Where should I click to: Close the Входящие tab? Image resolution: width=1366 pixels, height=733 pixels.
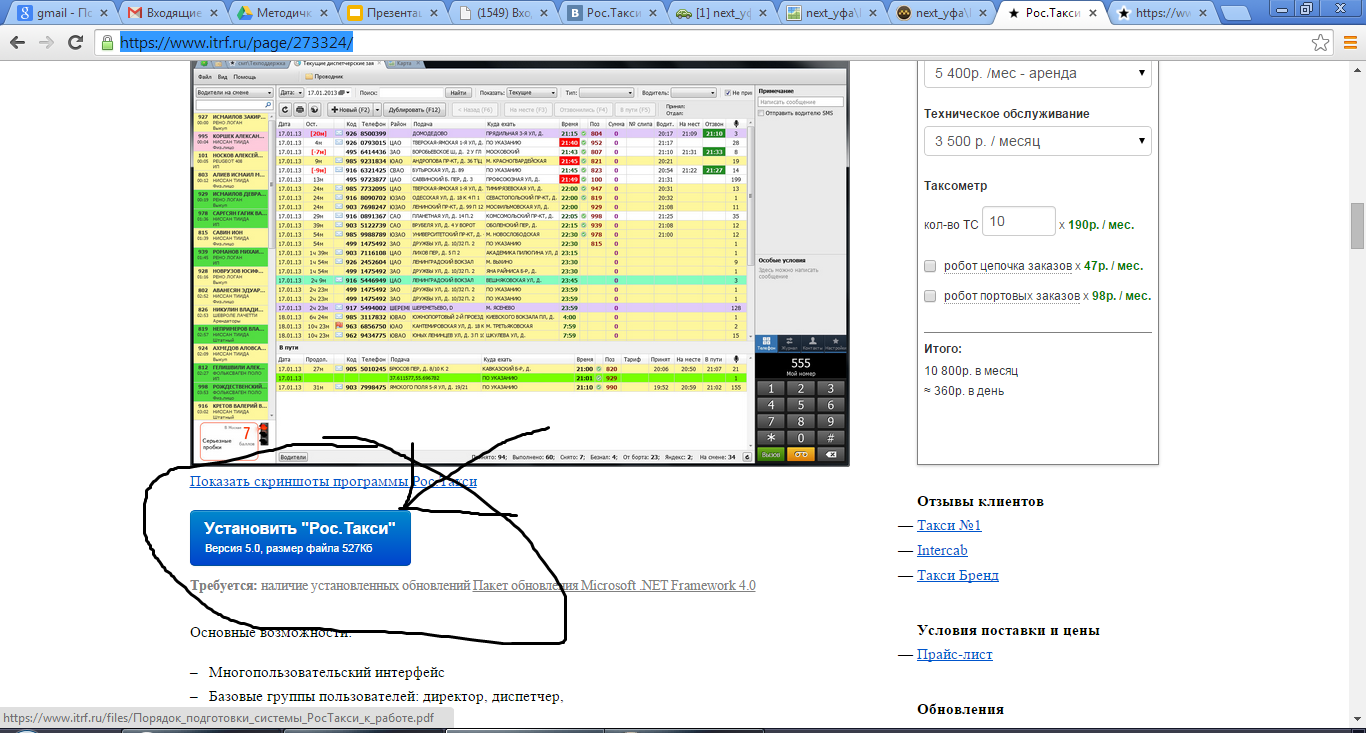tap(213, 13)
